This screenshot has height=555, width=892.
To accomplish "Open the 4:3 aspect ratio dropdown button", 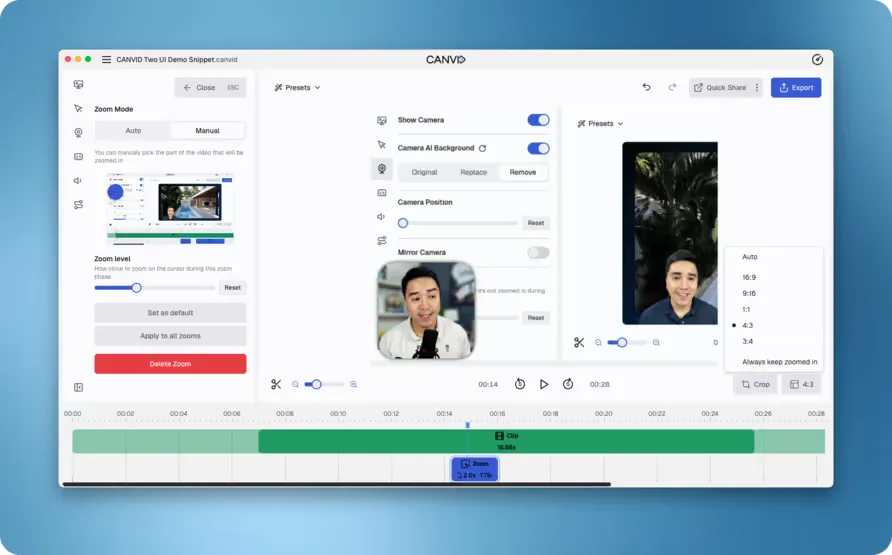I will point(801,384).
